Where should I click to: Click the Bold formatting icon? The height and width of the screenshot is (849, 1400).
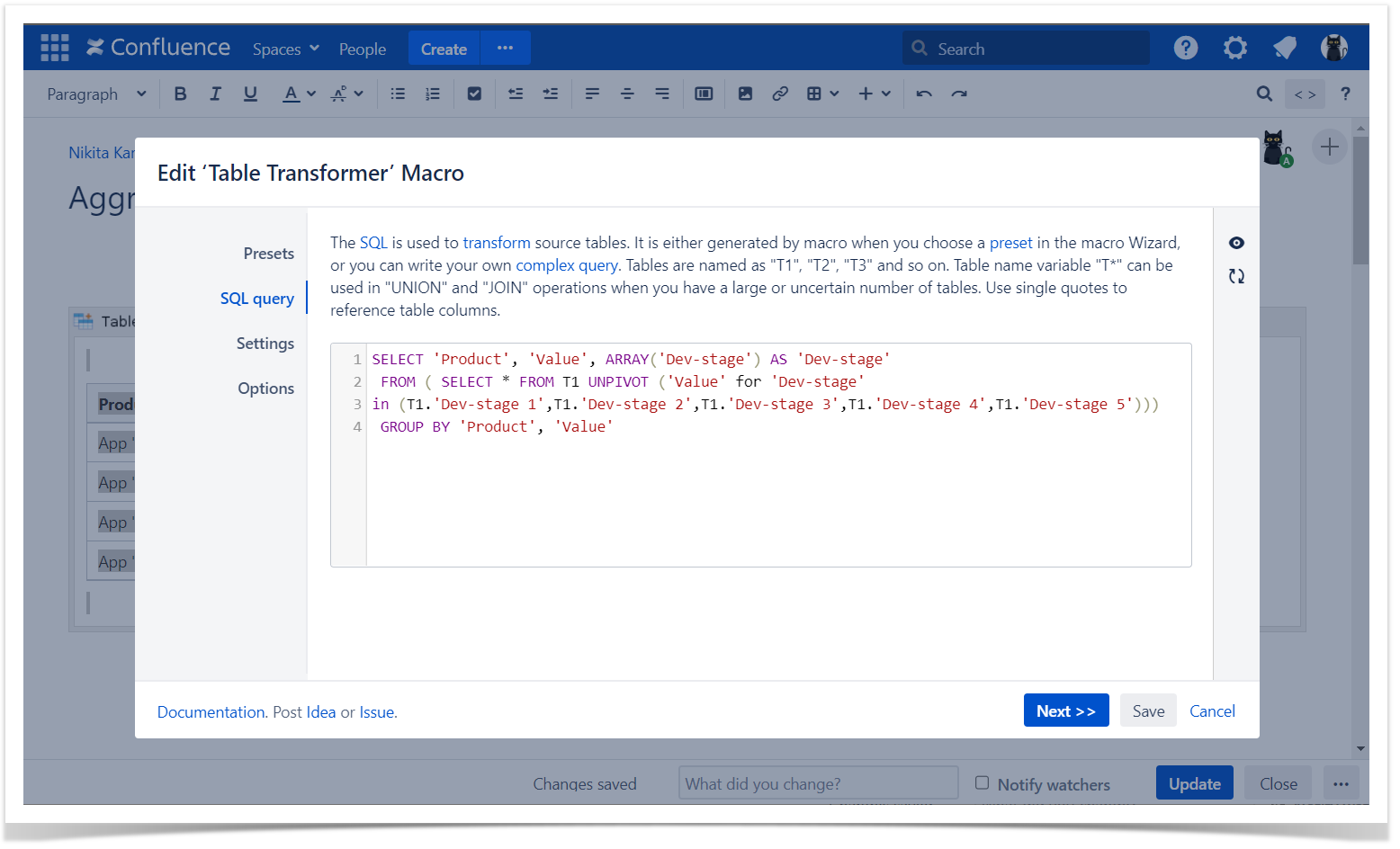[x=180, y=94]
